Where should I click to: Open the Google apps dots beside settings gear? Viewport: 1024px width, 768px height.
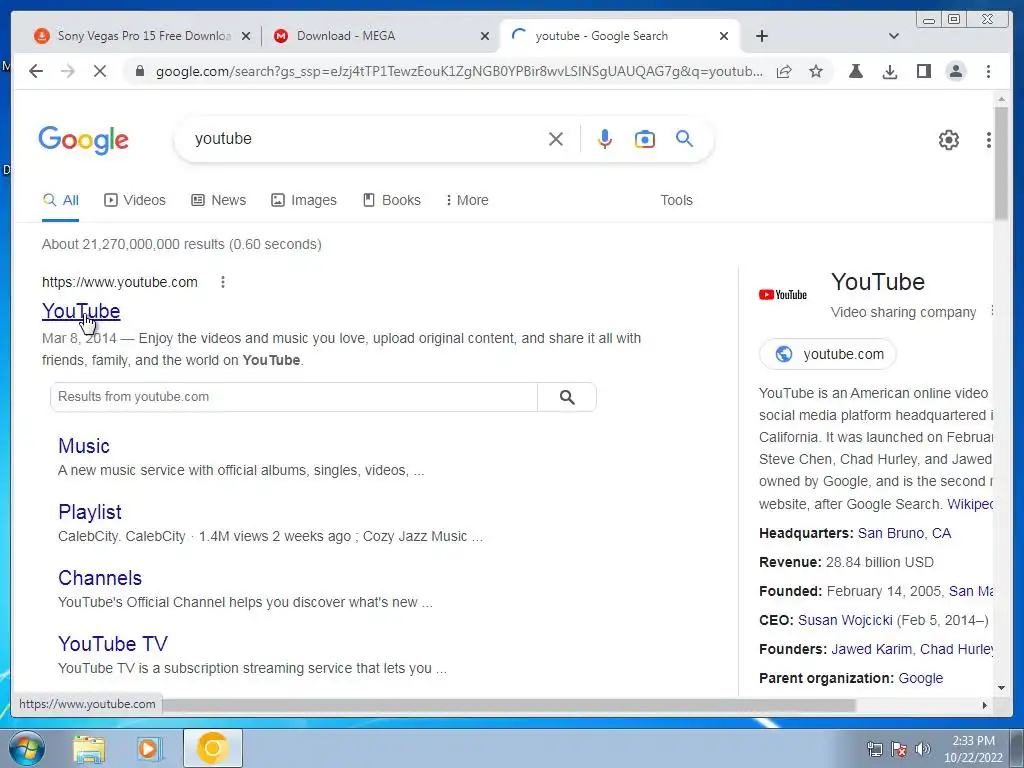988,140
